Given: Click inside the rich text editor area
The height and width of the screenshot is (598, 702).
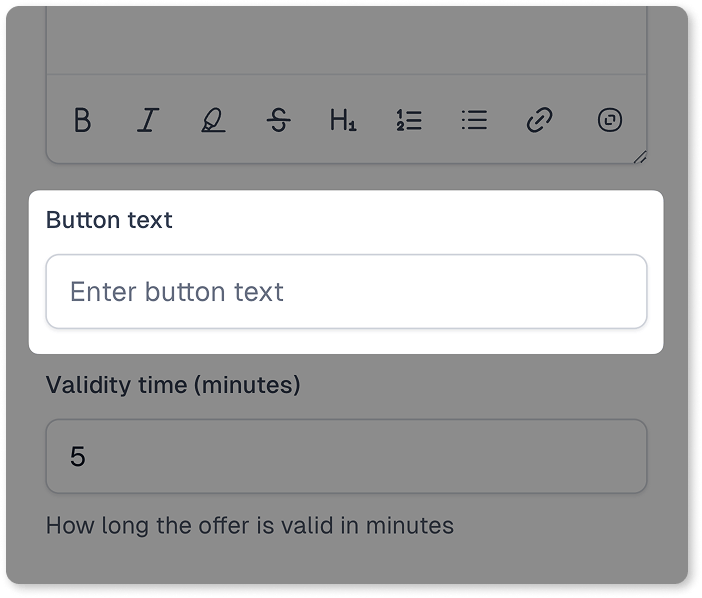Looking at the screenshot, I should tap(347, 39).
